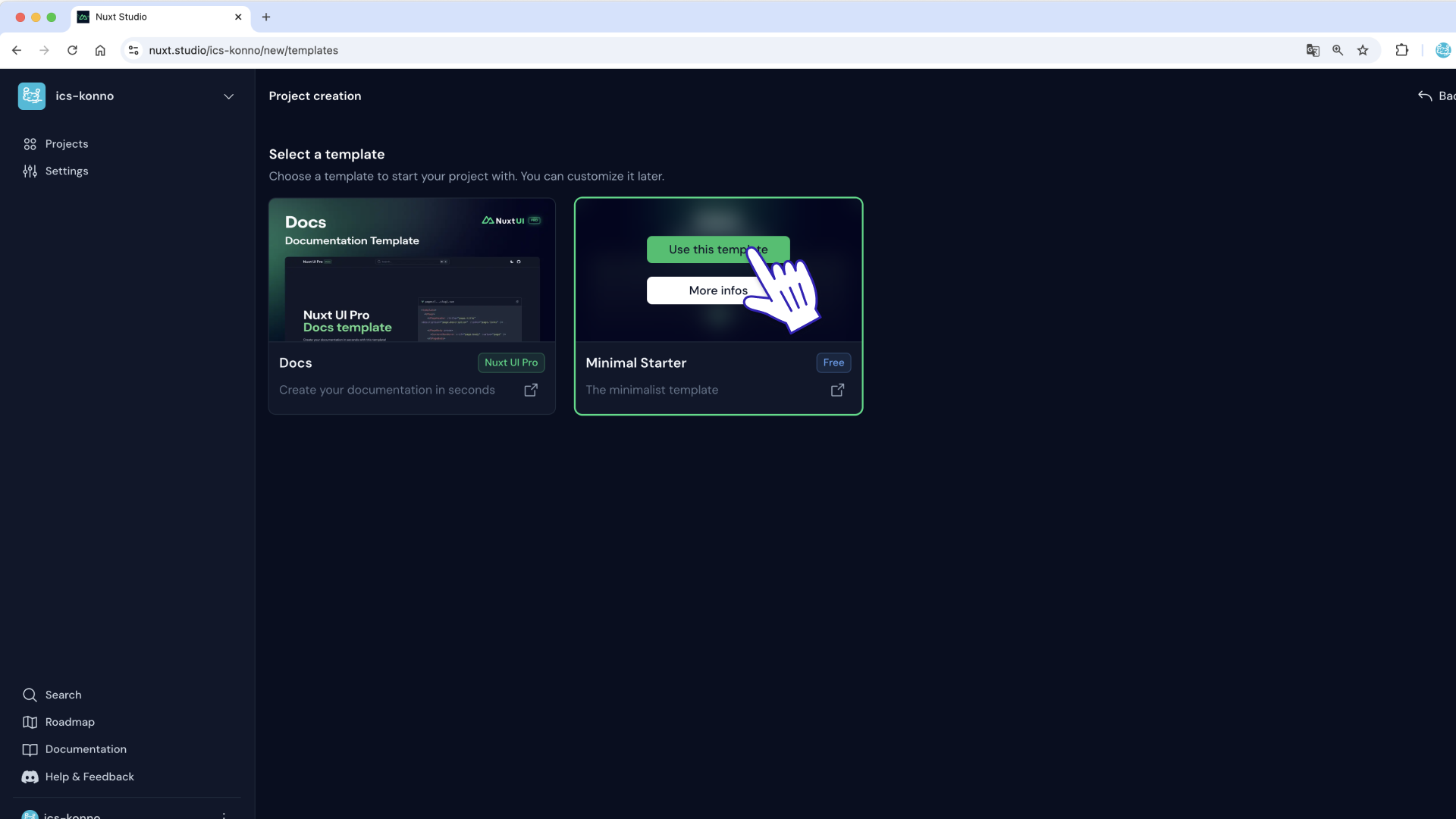Image resolution: width=1456 pixels, height=819 pixels.
Task: Click Use this template button
Action: pos(718,249)
